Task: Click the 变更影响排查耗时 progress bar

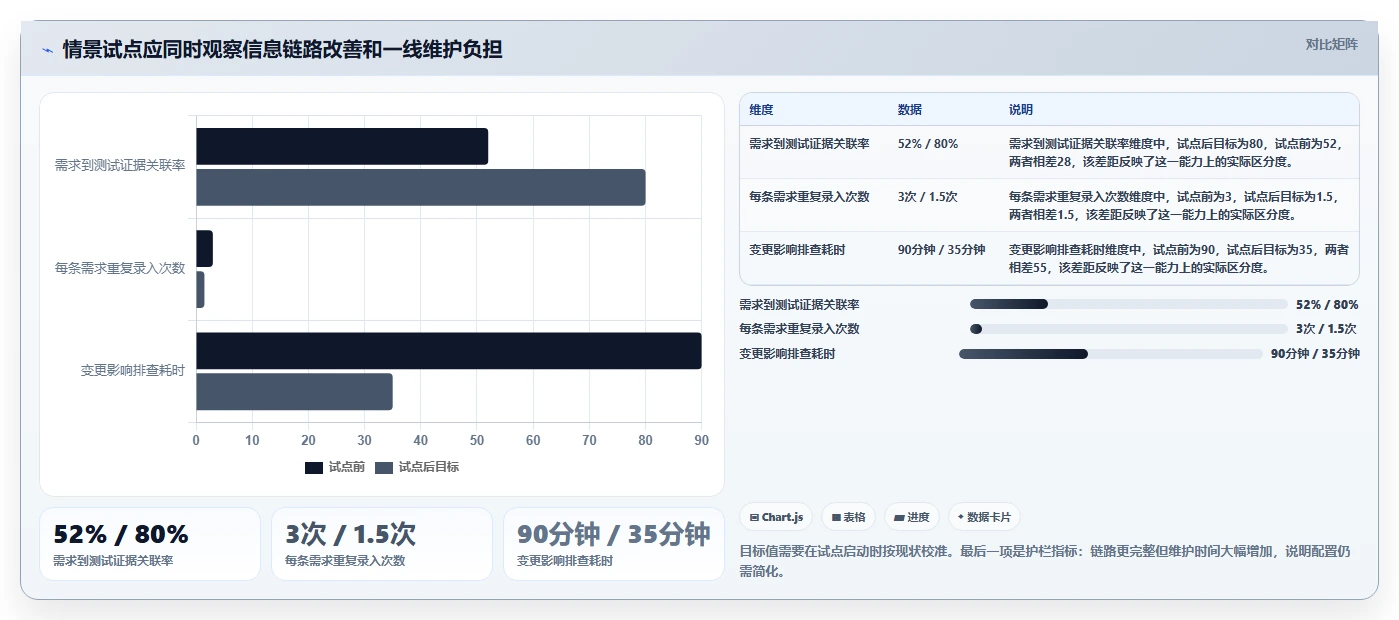Action: tap(1110, 354)
